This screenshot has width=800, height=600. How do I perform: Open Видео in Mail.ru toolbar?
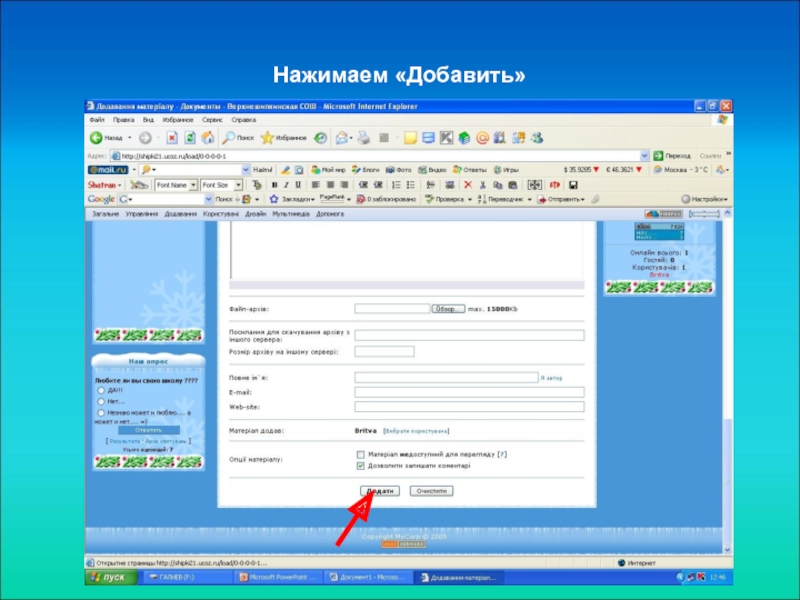tap(432, 170)
